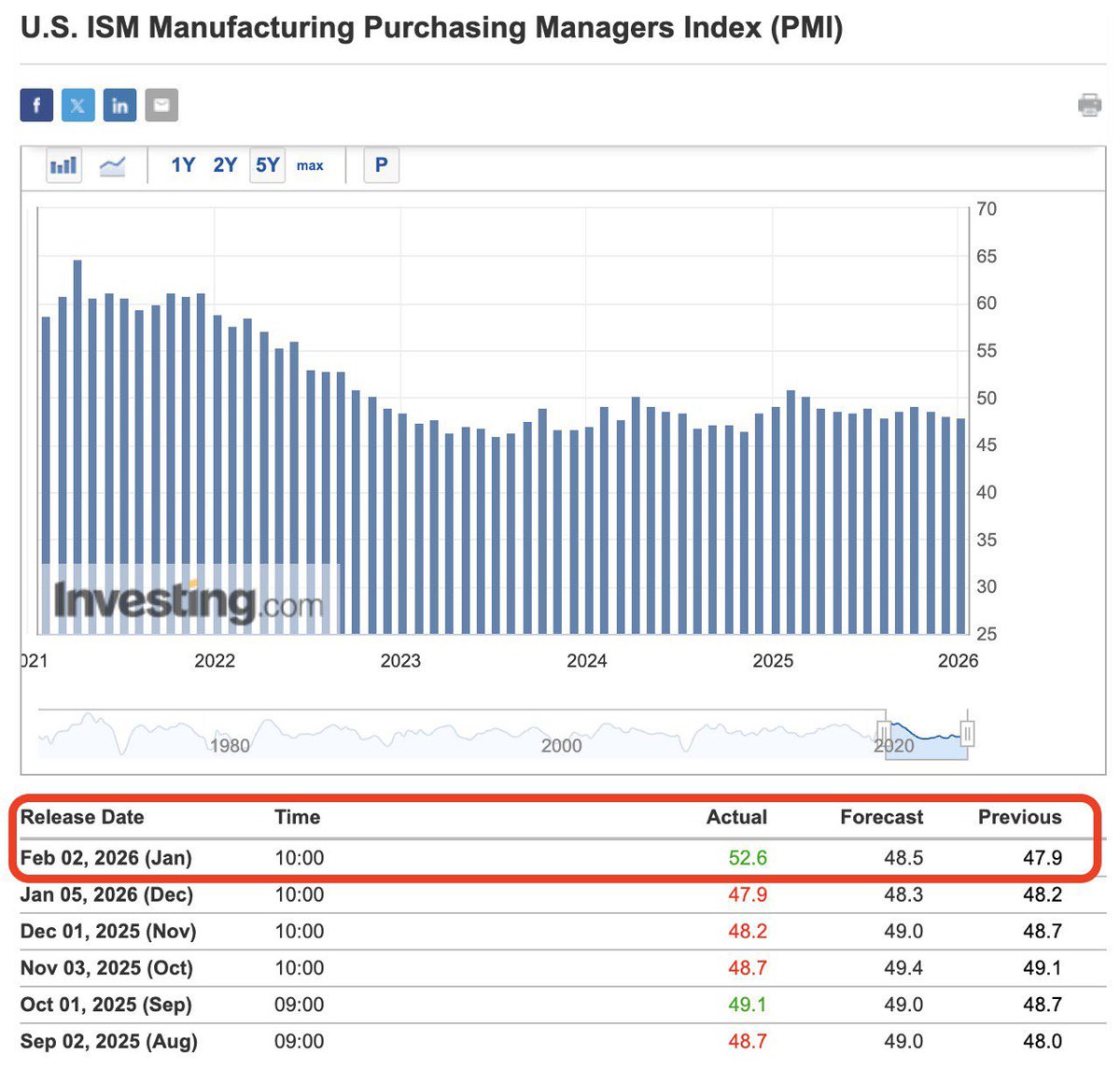This screenshot has height=1069, width=1120.
Task: Click the Investing.com watermark
Action: point(187,600)
